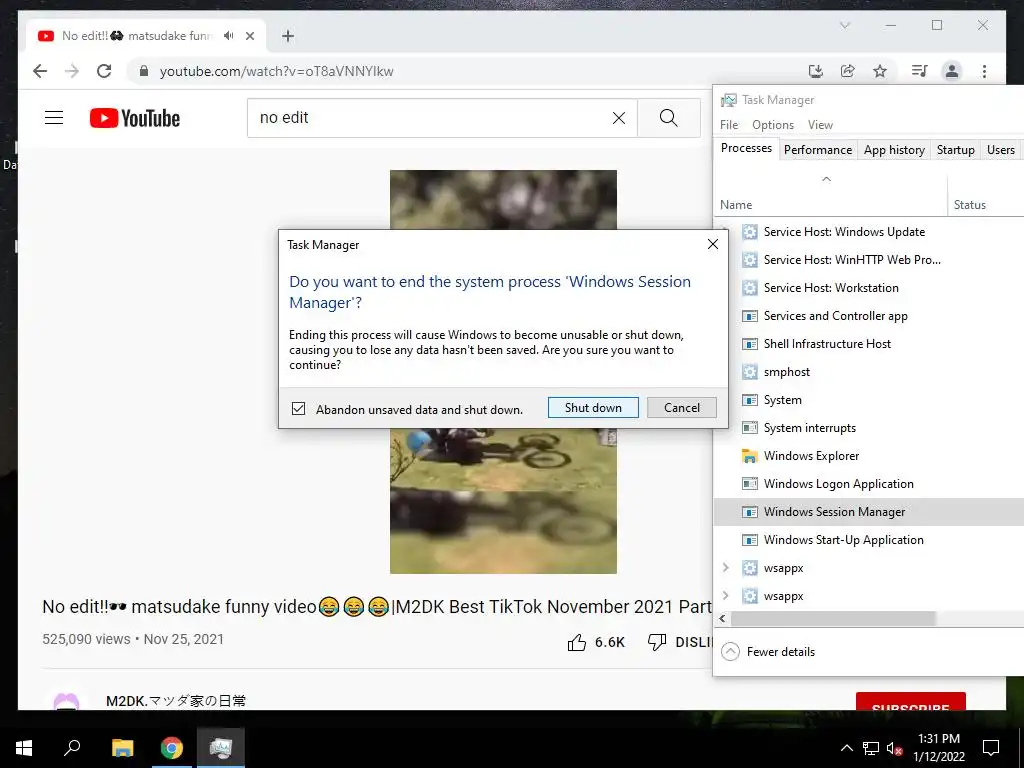Select the Processes tab
Image resolution: width=1024 pixels, height=768 pixels.
tap(746, 148)
